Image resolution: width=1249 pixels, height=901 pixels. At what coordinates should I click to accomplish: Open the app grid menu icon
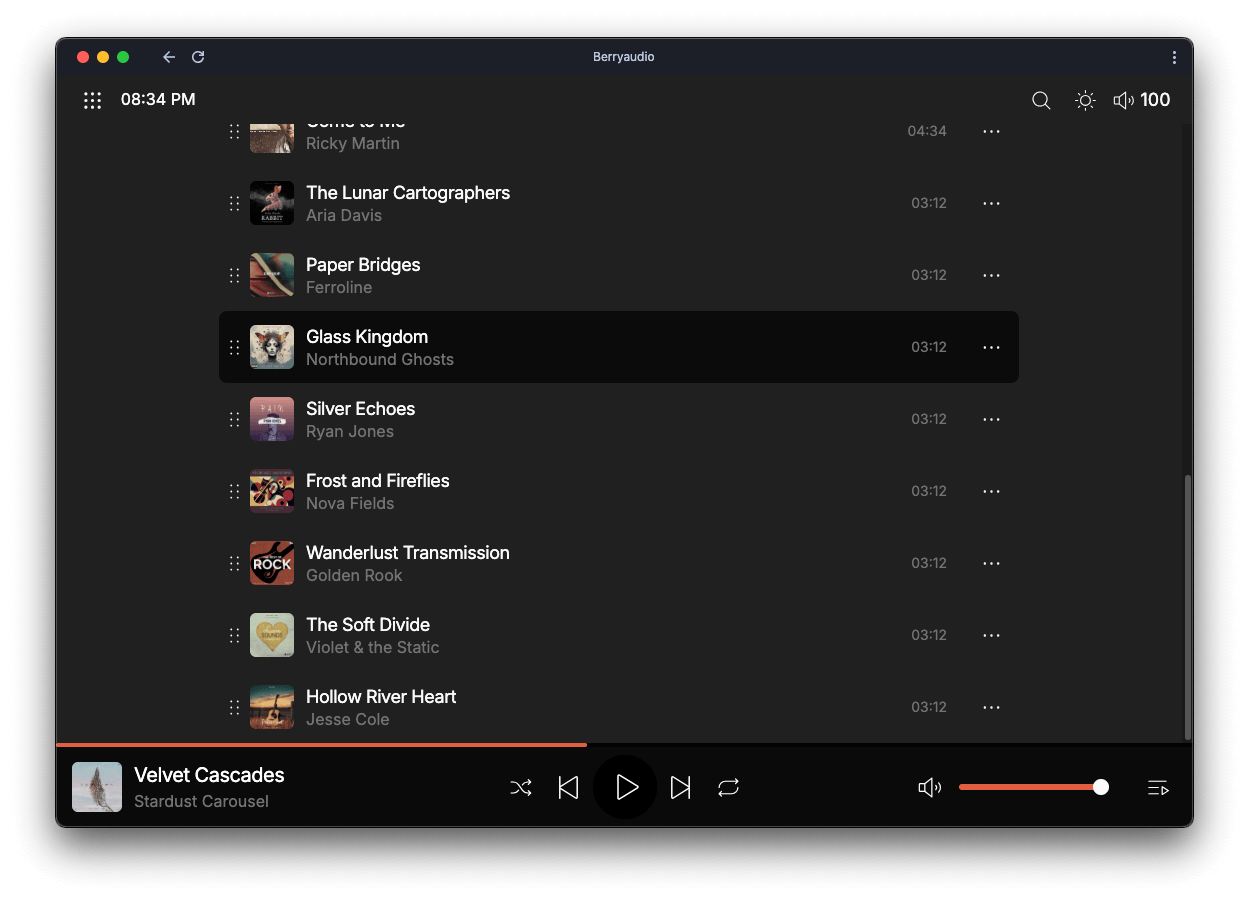[x=92, y=100]
